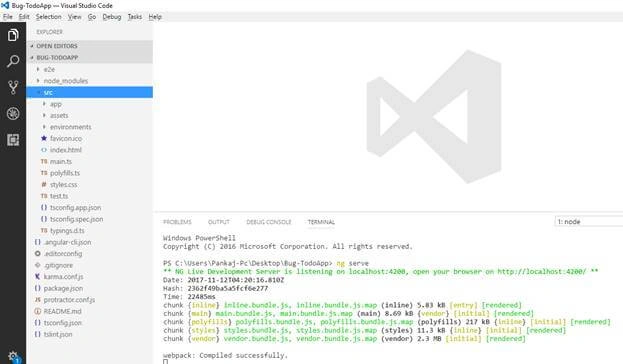
Task: Switch to the DEBUG CONSOLE panel tab
Action: point(269,222)
